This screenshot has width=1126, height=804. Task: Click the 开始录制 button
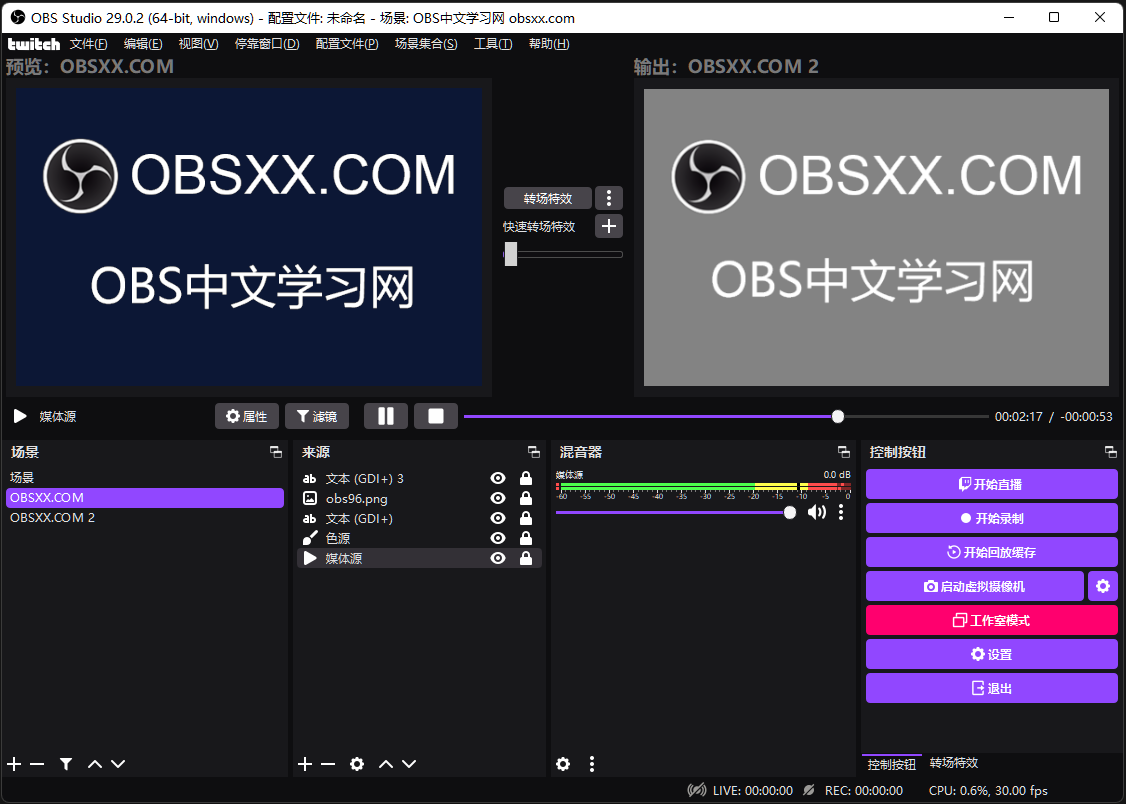[992, 518]
